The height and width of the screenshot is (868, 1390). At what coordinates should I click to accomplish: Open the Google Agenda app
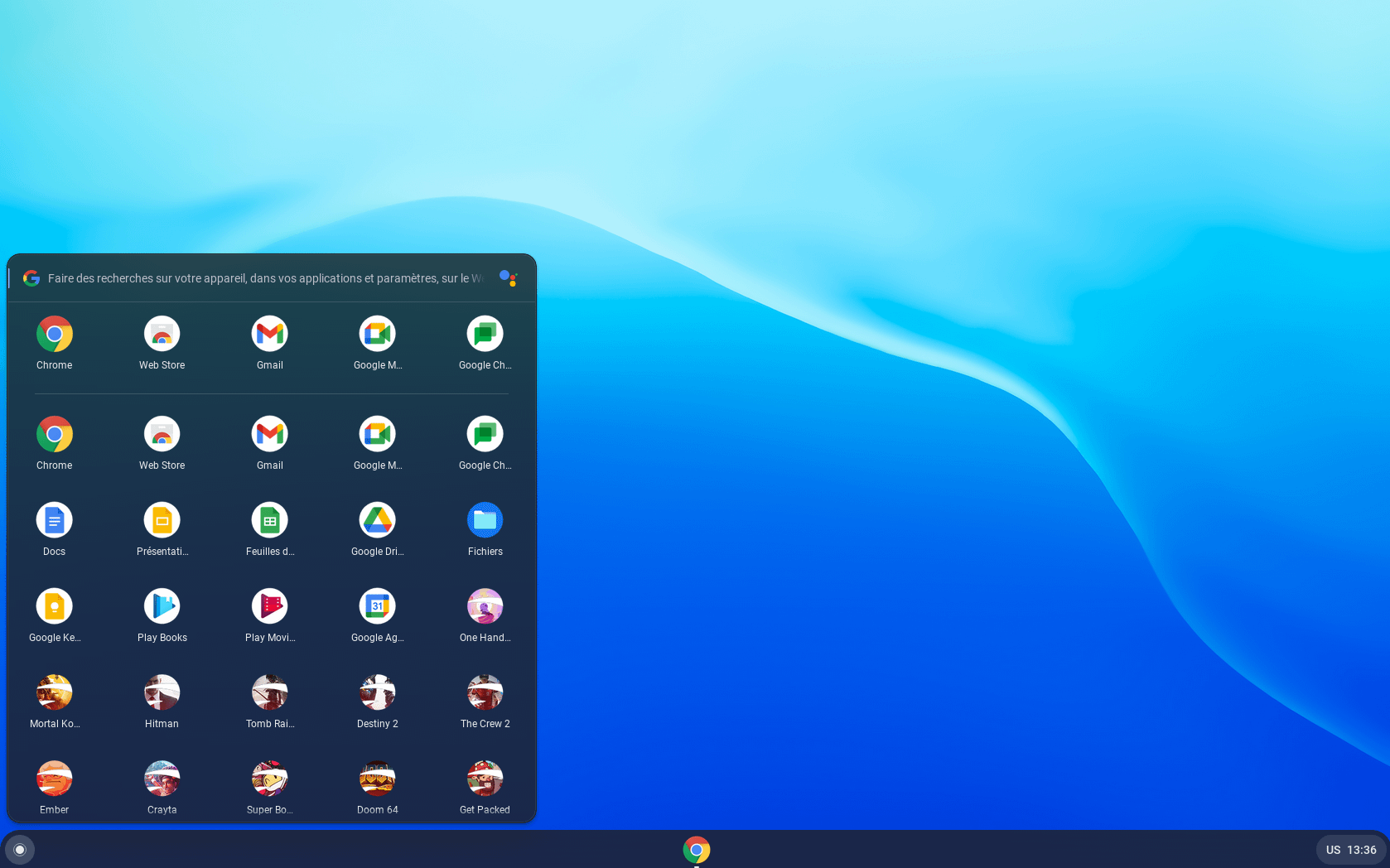[377, 605]
